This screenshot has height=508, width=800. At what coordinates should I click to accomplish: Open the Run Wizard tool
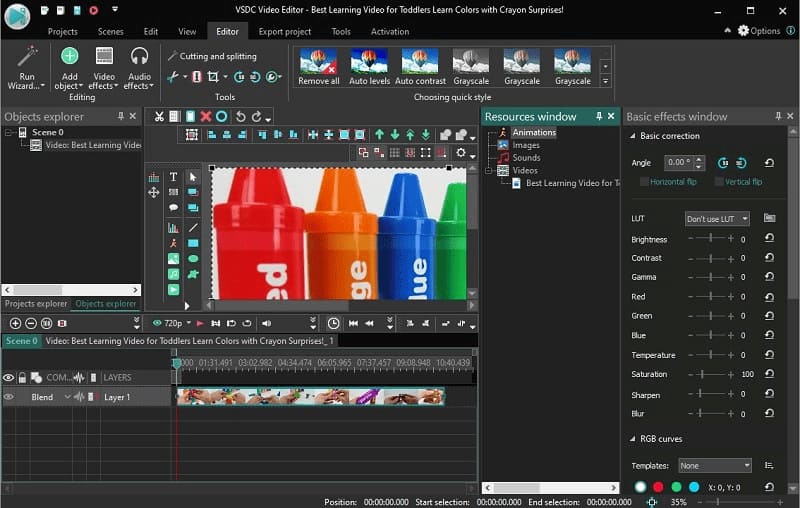[26, 65]
